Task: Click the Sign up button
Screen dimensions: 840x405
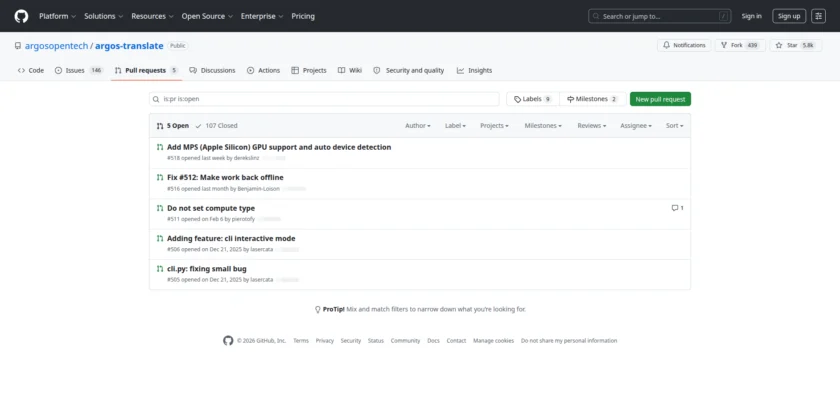Action: click(789, 16)
